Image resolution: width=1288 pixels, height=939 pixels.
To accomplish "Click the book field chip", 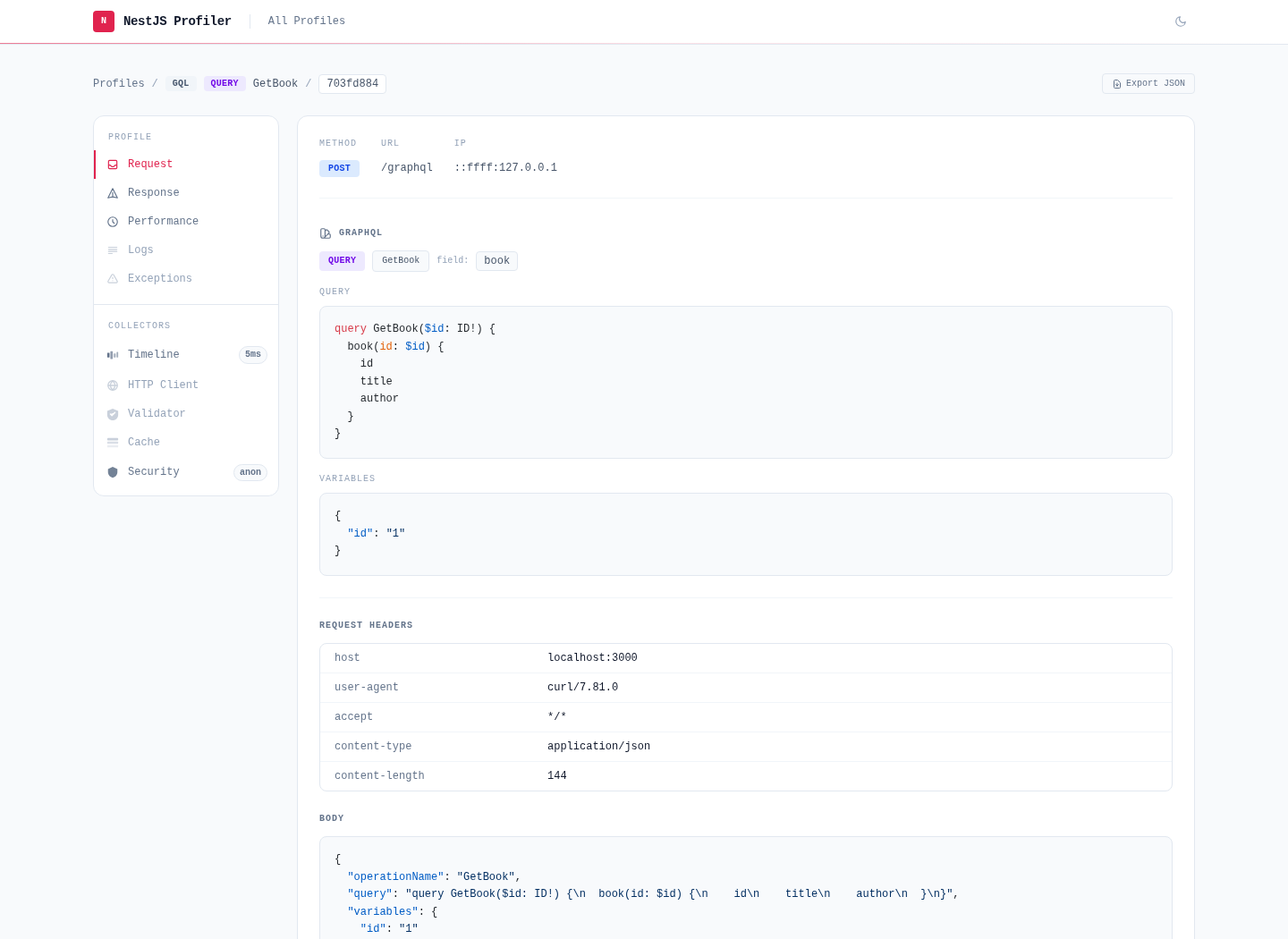I will tap(496, 261).
